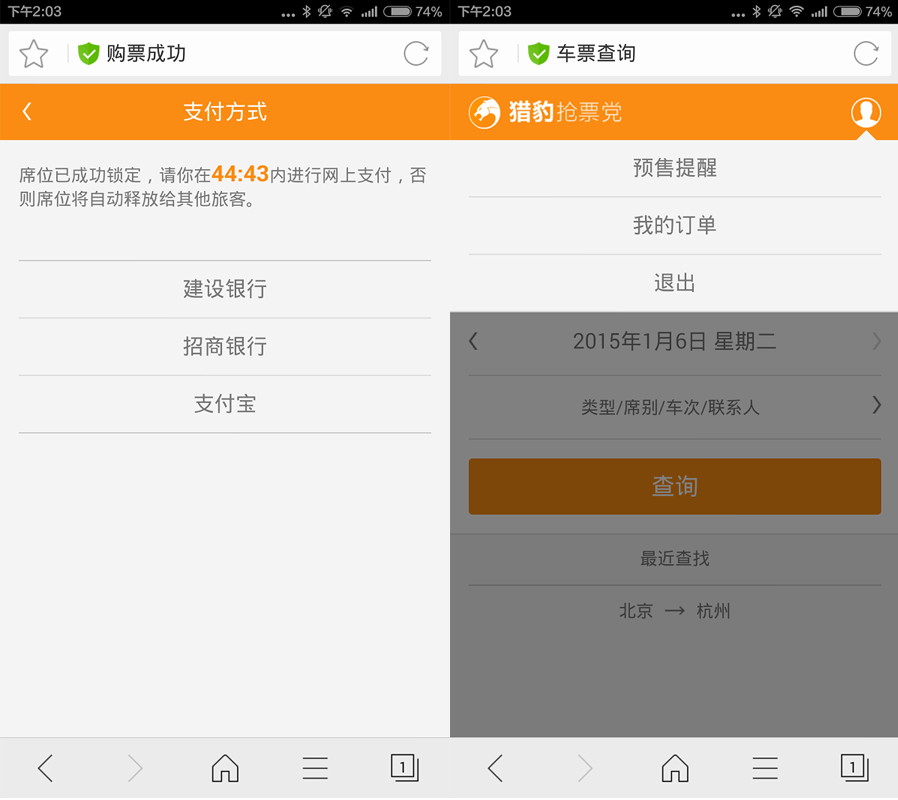Open the user profile icon in the orange header
898x800 pixels.
click(866, 112)
